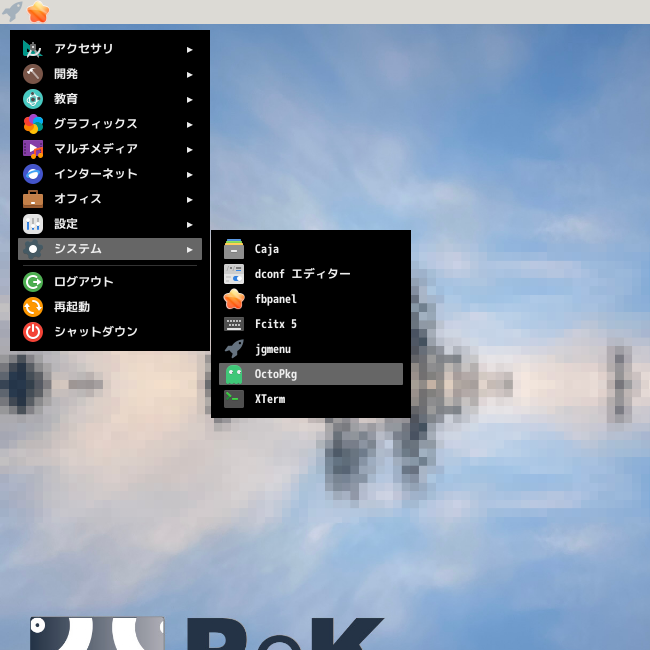This screenshot has width=650, height=650.
Task: Click the システム gear icon
Action: [x=33, y=249]
